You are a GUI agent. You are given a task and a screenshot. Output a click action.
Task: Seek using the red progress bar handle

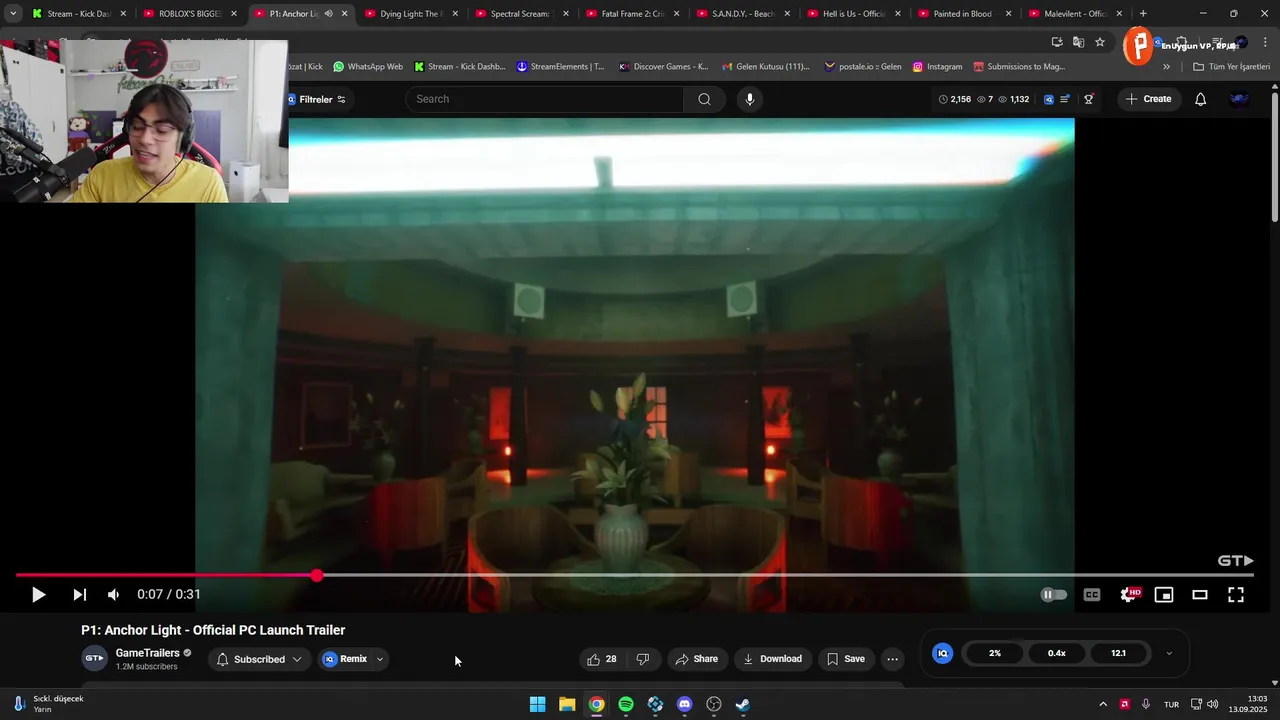coord(316,575)
